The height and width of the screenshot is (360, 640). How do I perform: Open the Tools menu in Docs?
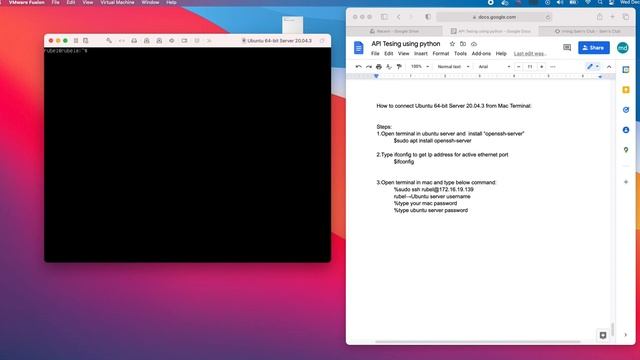coord(460,53)
